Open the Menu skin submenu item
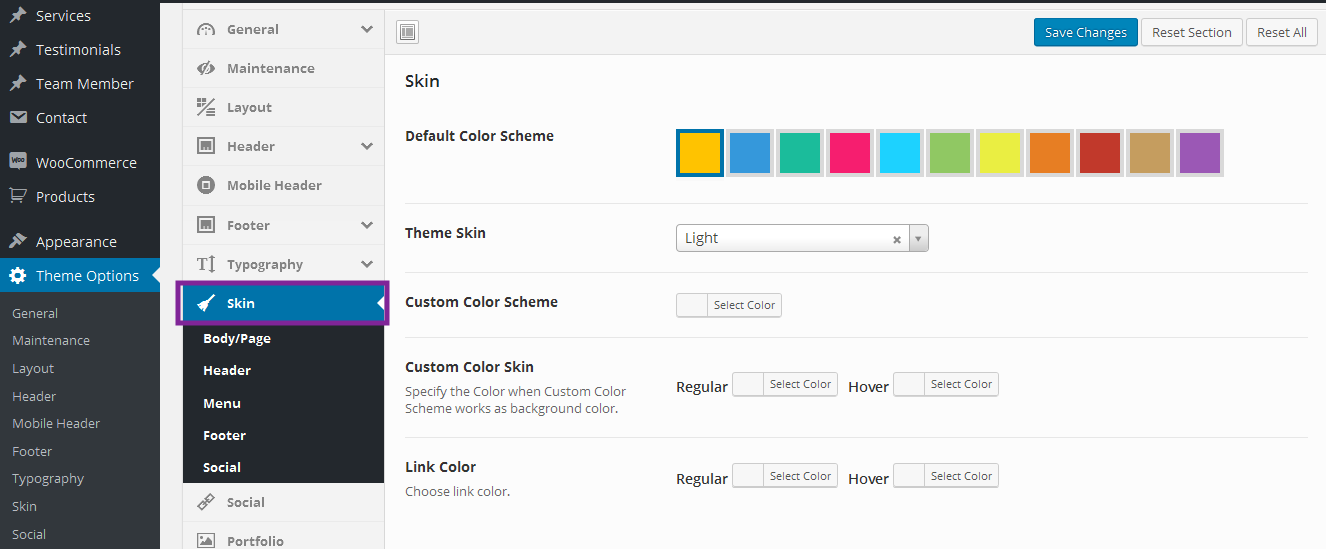Viewport: 1326px width, 549px height. click(x=222, y=403)
